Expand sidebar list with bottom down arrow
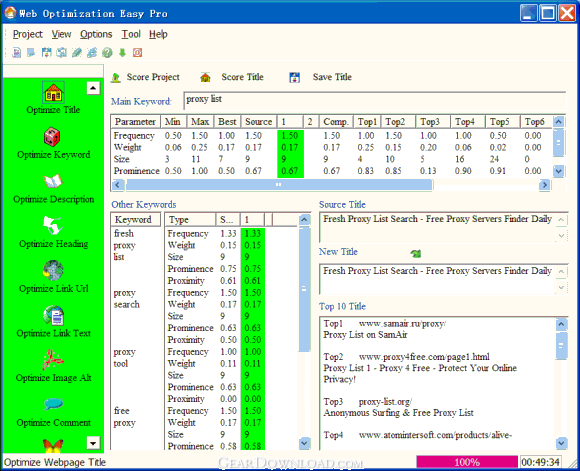The width and height of the screenshot is (580, 471). click(93, 443)
